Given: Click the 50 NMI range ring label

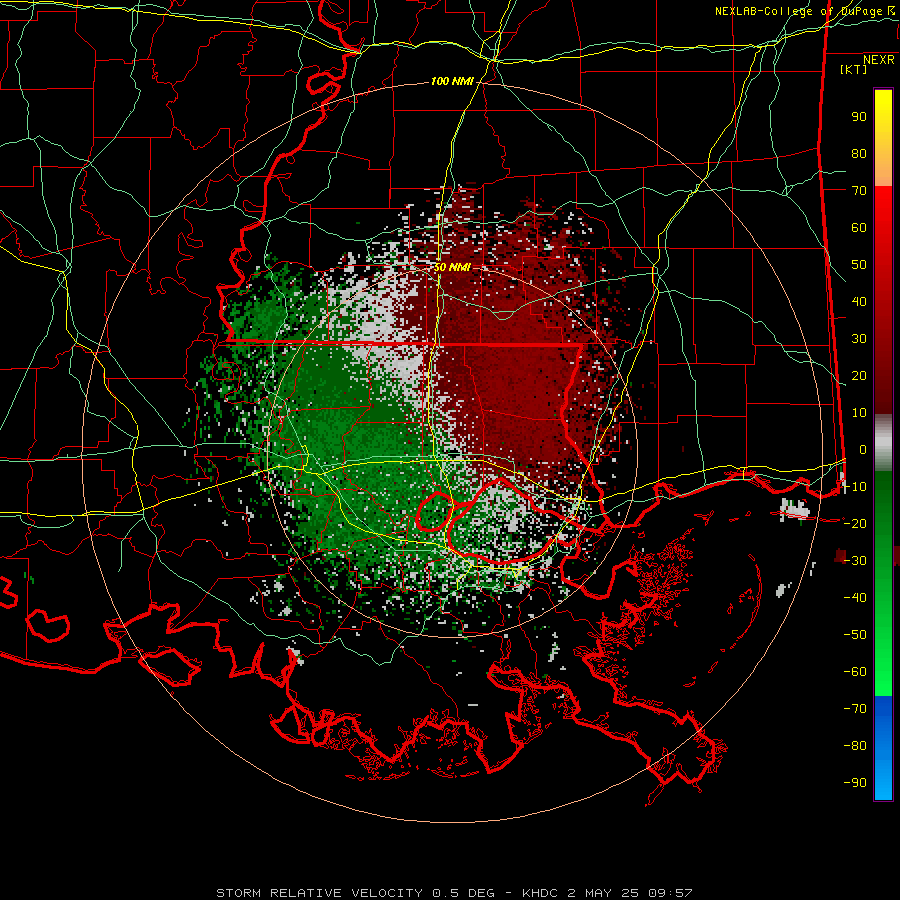Looking at the screenshot, I should [x=452, y=267].
